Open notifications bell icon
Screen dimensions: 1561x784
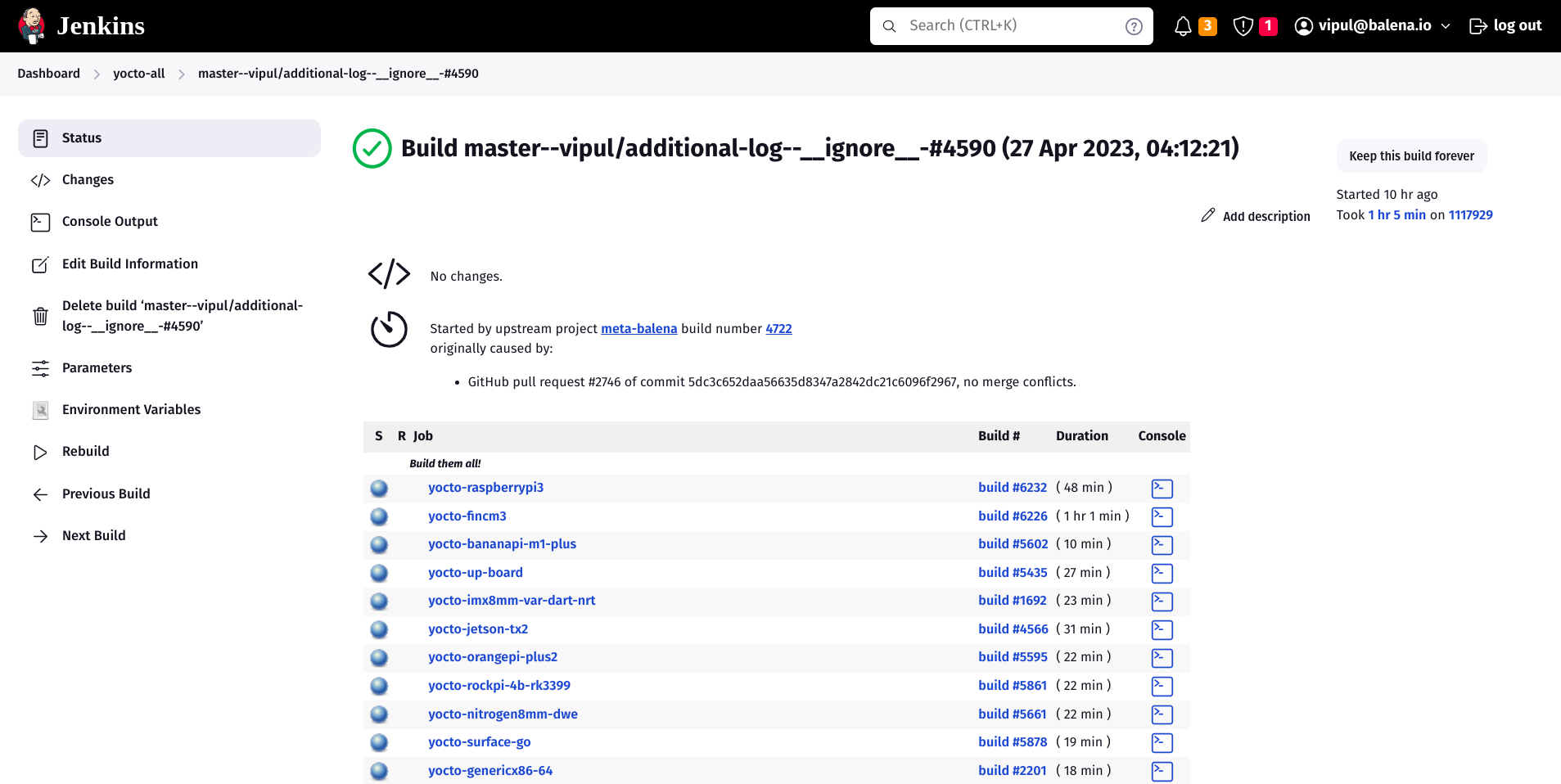click(x=1183, y=26)
